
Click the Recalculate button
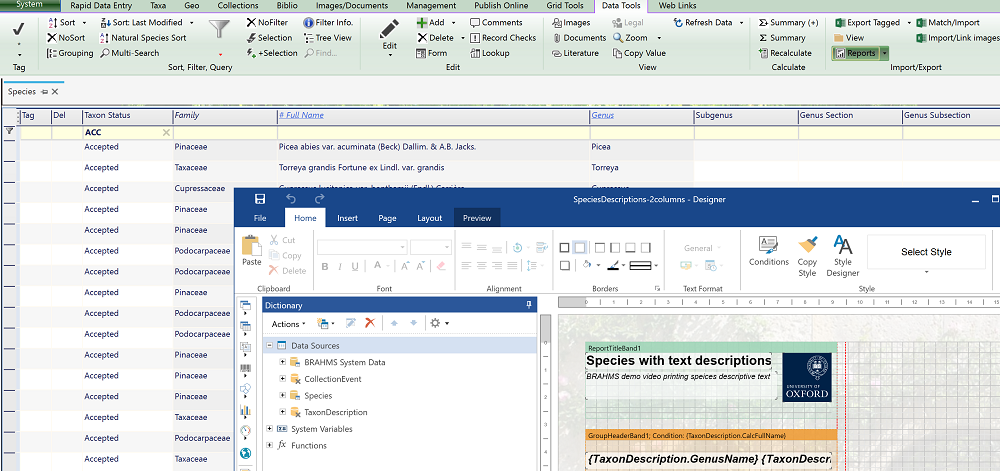click(785, 53)
